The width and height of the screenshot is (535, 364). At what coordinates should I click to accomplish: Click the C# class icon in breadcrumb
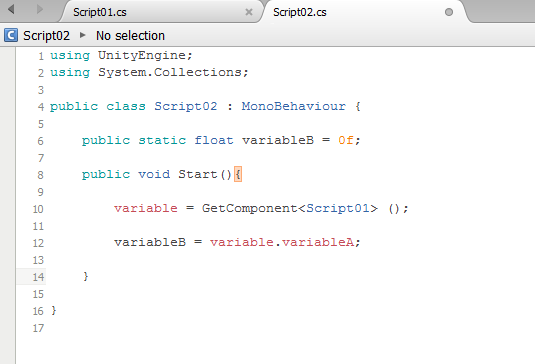click(11, 35)
